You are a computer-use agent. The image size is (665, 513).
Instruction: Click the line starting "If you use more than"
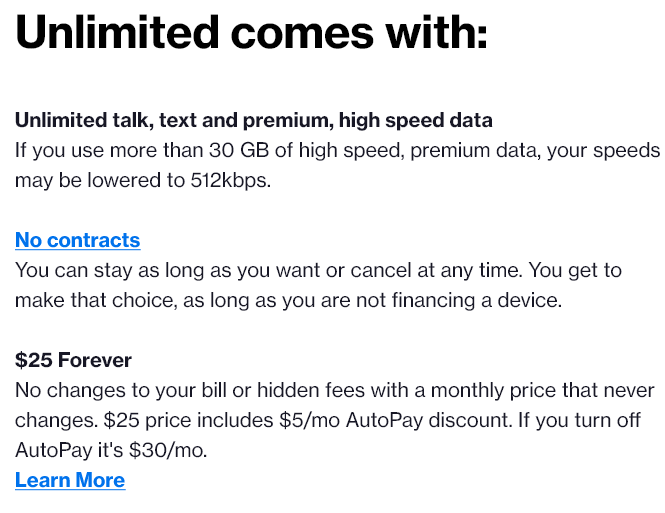click(x=337, y=151)
